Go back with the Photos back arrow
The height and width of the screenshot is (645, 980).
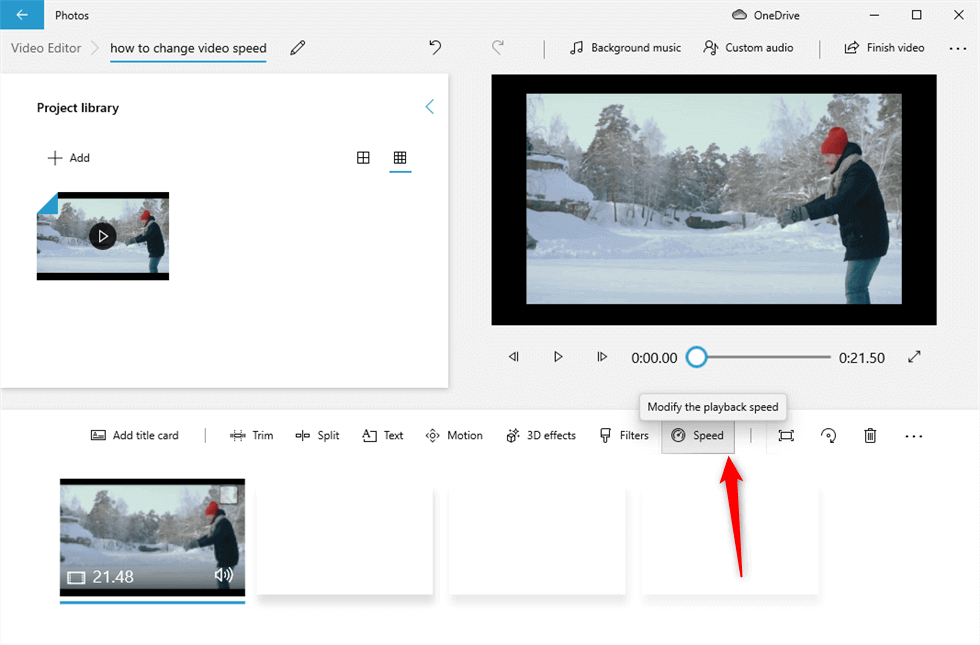tap(22, 14)
